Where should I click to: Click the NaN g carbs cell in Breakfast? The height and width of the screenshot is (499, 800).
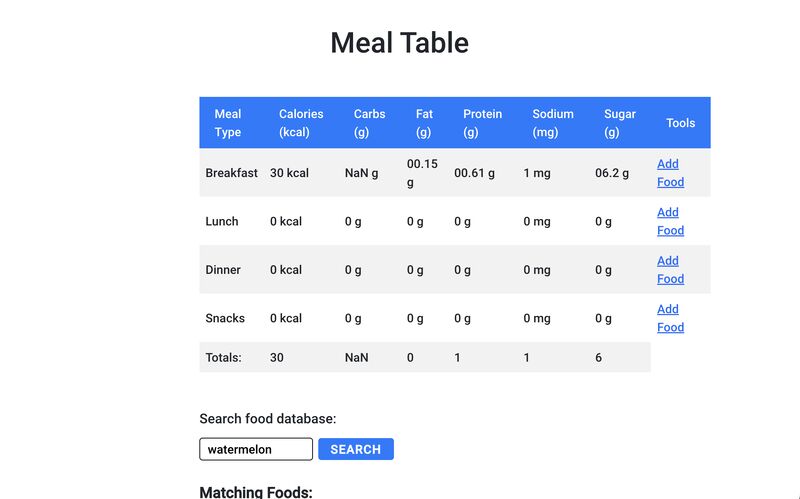click(361, 173)
